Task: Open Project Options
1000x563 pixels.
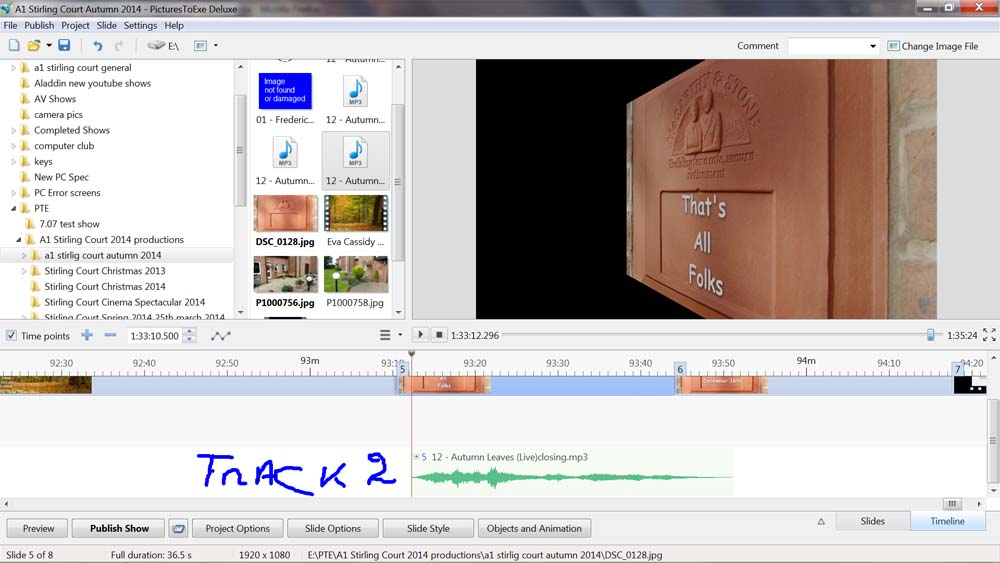Action: coord(237,529)
